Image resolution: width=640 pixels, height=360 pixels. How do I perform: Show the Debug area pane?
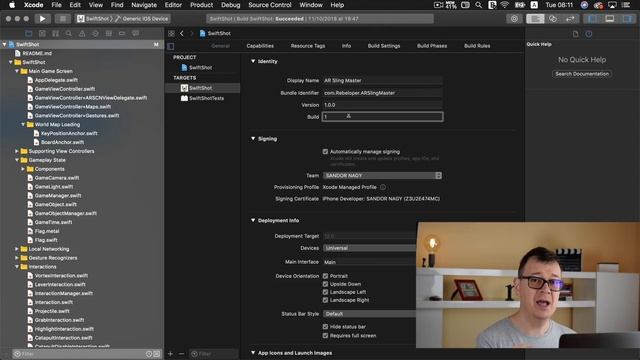[x=610, y=19]
